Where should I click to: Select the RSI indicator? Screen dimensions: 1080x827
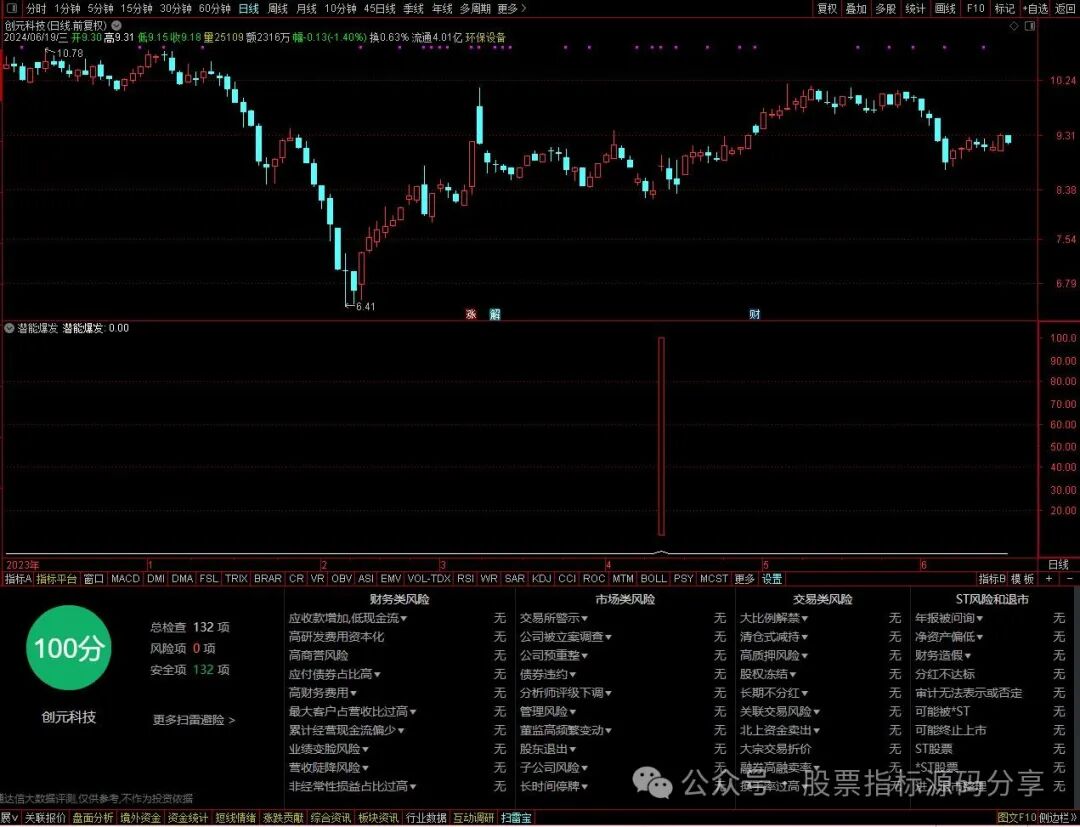pos(466,579)
